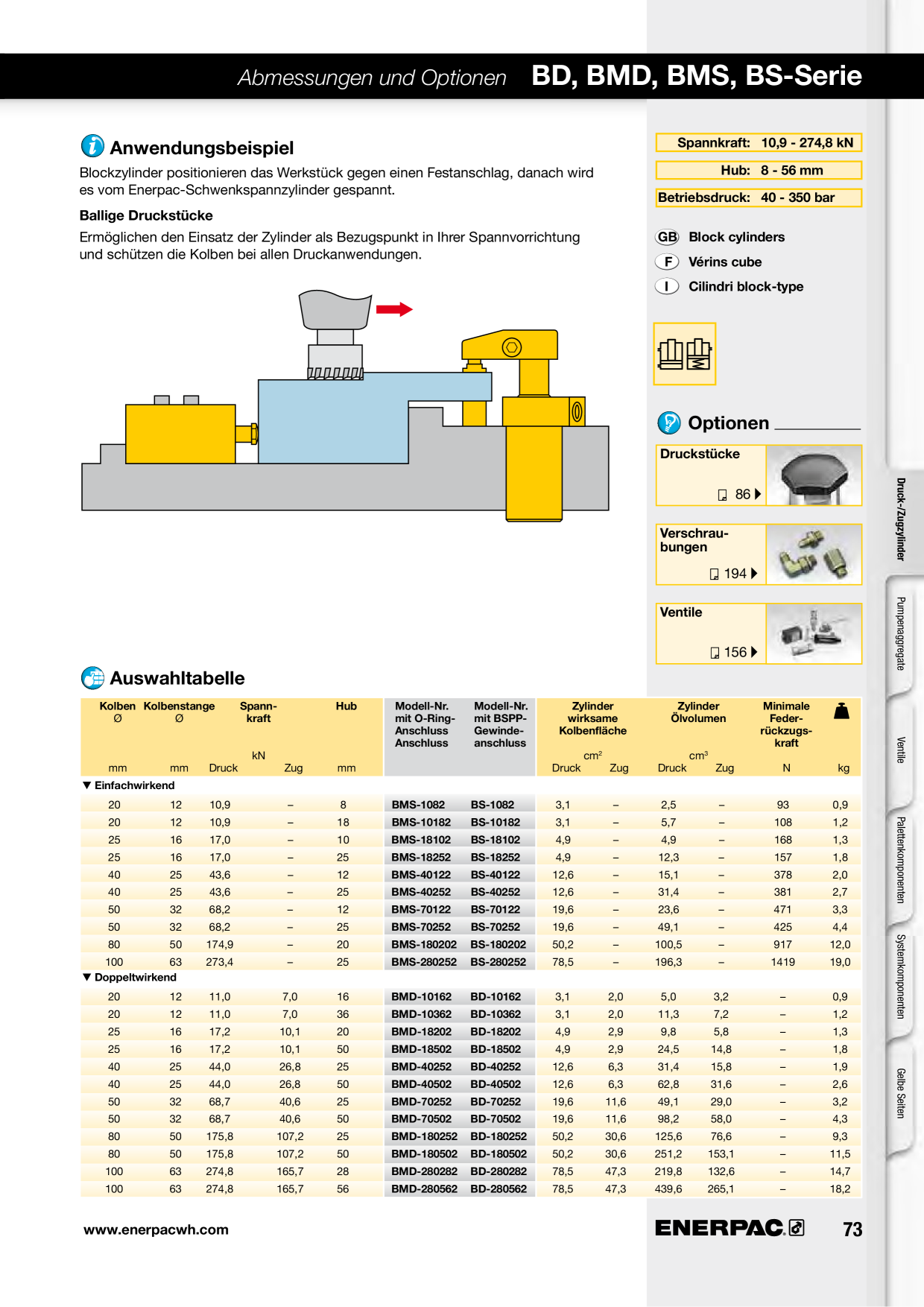This screenshot has width=924, height=1307.
Task: Click the 1419 spring force value
Action: tap(782, 962)
